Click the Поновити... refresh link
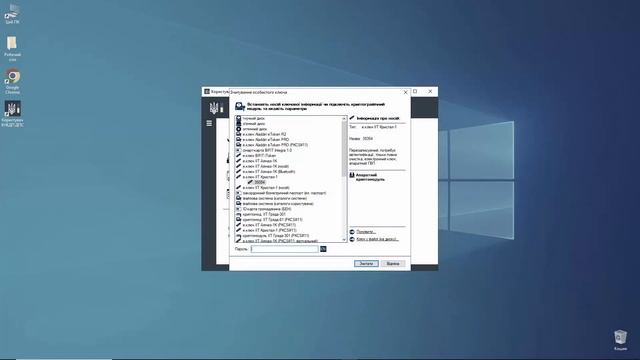 tap(366, 232)
